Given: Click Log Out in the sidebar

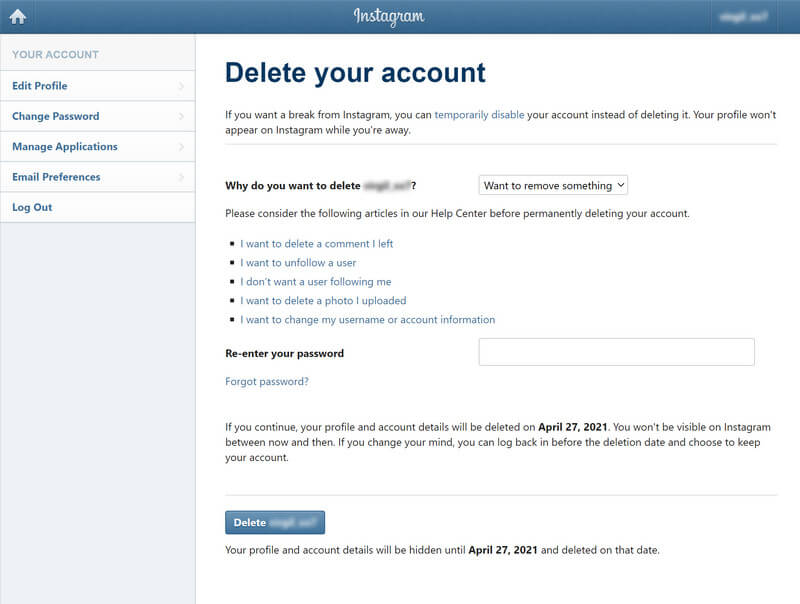Looking at the screenshot, I should coord(32,207).
